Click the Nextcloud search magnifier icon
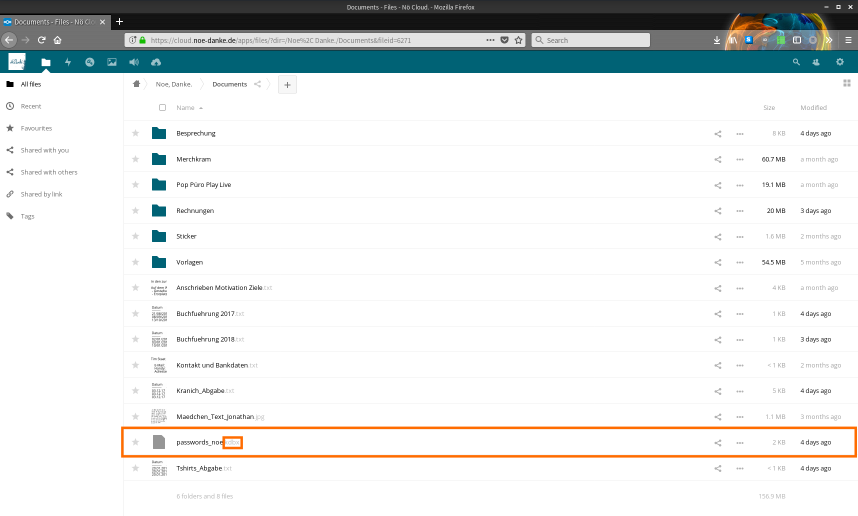Screen dimensions: 858x516 click(x=796, y=62)
